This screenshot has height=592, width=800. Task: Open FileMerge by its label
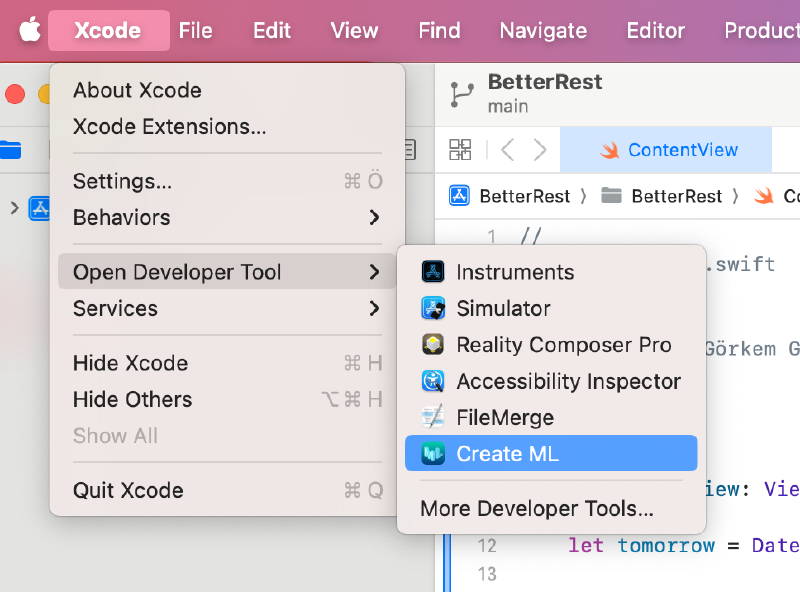coord(505,418)
